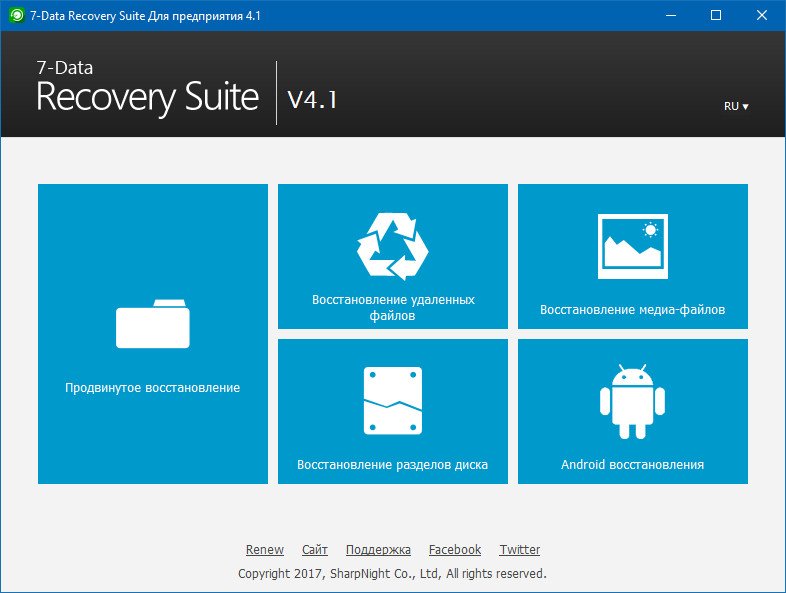Click the picture icon for media recovery

(x=633, y=246)
